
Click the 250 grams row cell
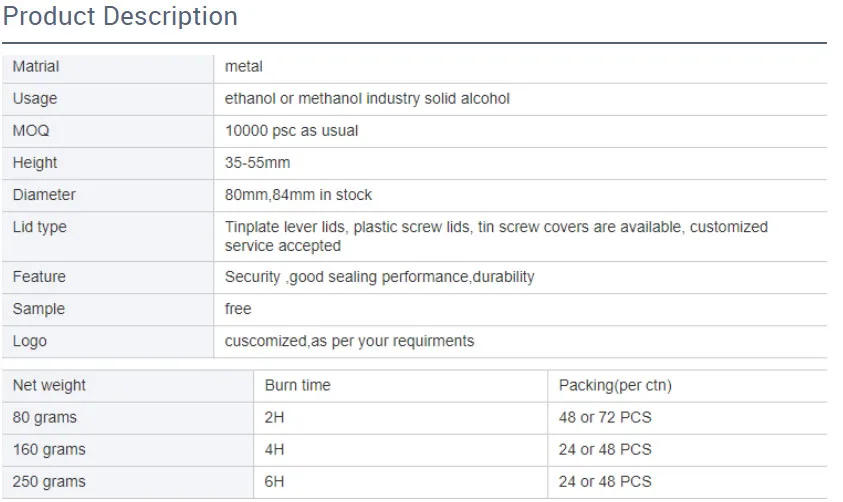[x=49, y=482]
